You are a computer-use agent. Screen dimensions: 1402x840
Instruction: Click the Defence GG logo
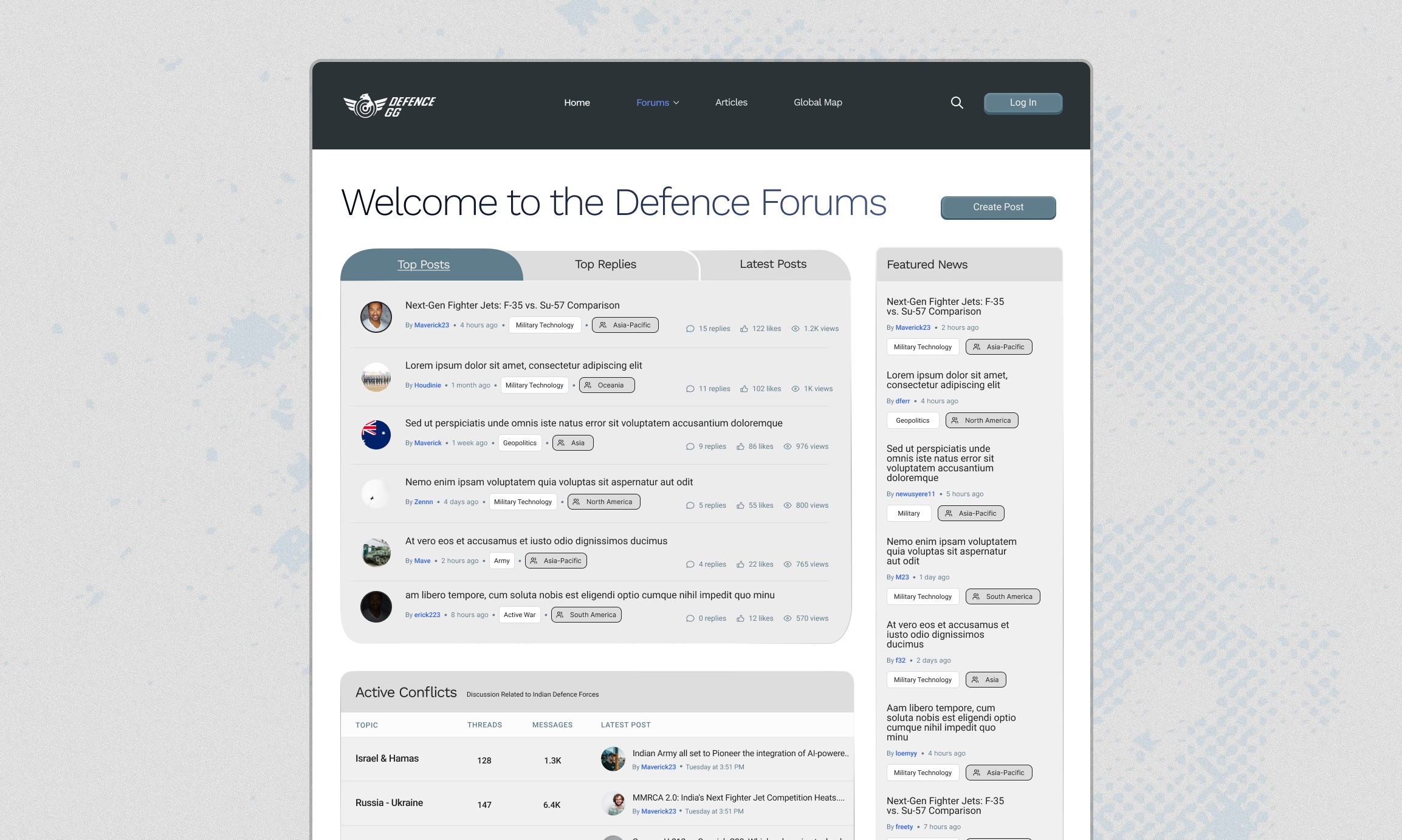[390, 106]
